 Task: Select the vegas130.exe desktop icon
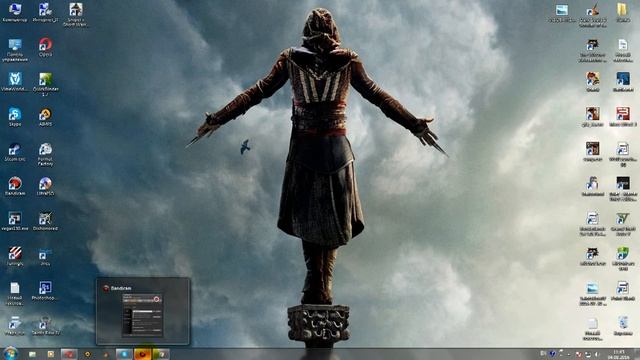tap(15, 221)
